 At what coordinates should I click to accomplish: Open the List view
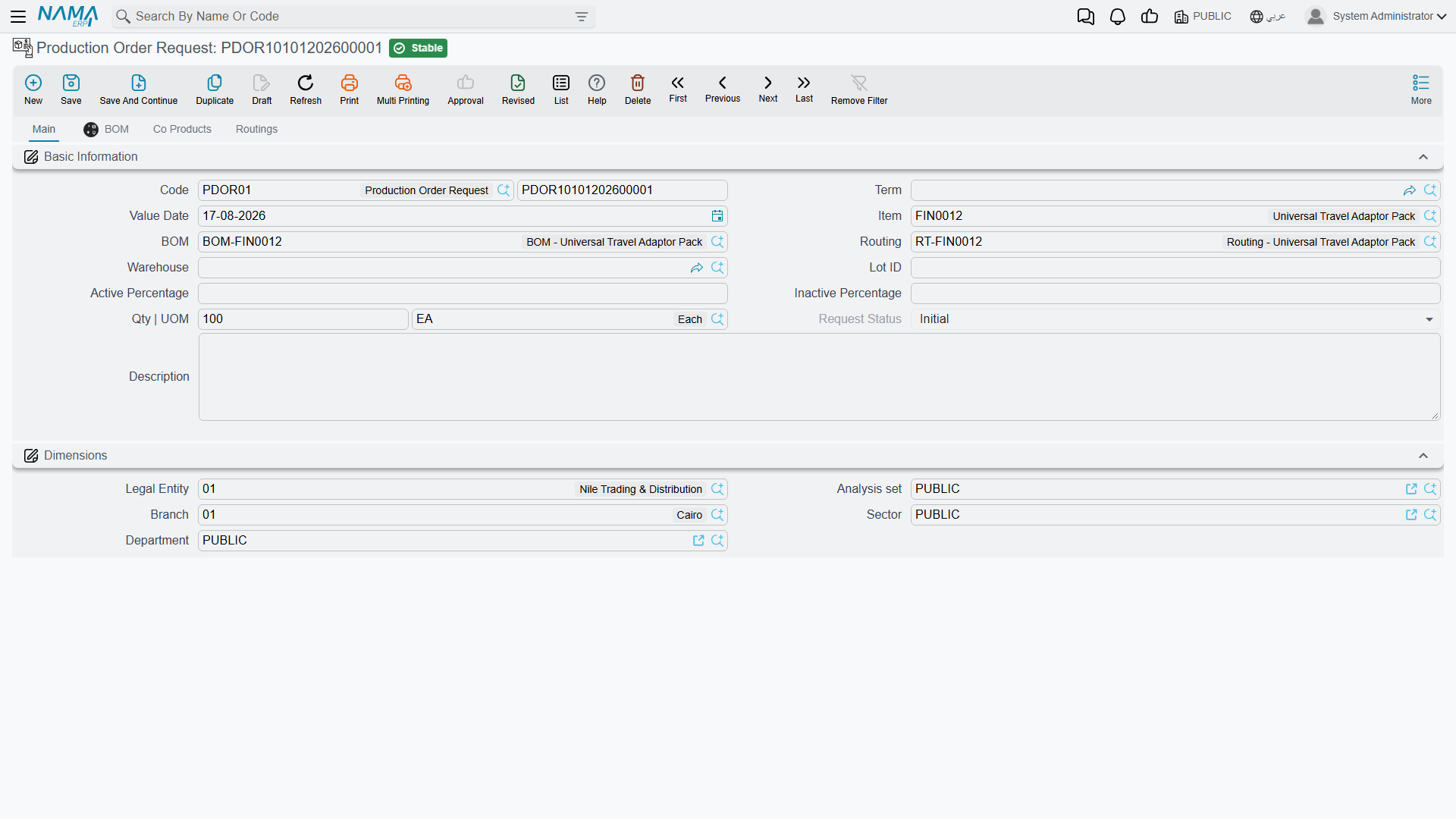(561, 89)
